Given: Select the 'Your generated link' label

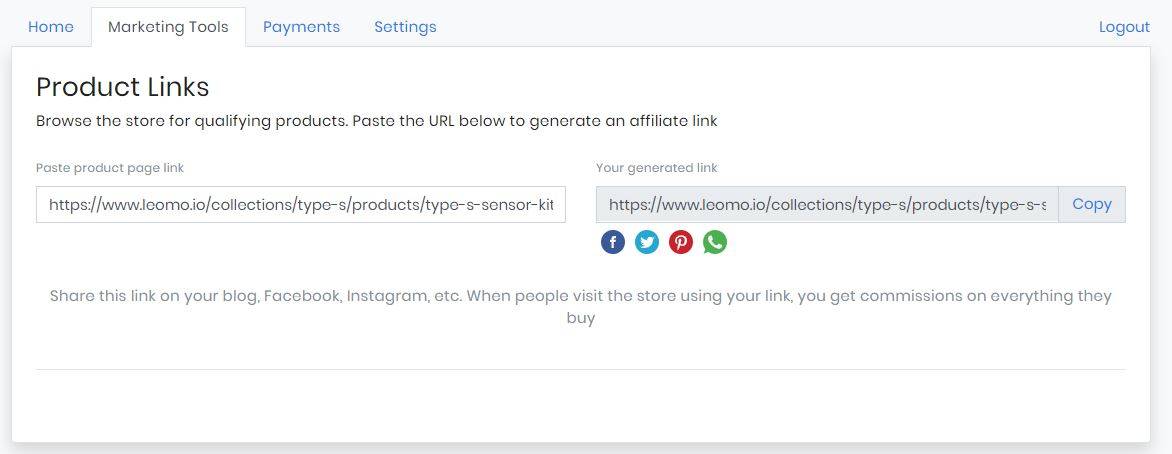Looking at the screenshot, I should [656, 168].
